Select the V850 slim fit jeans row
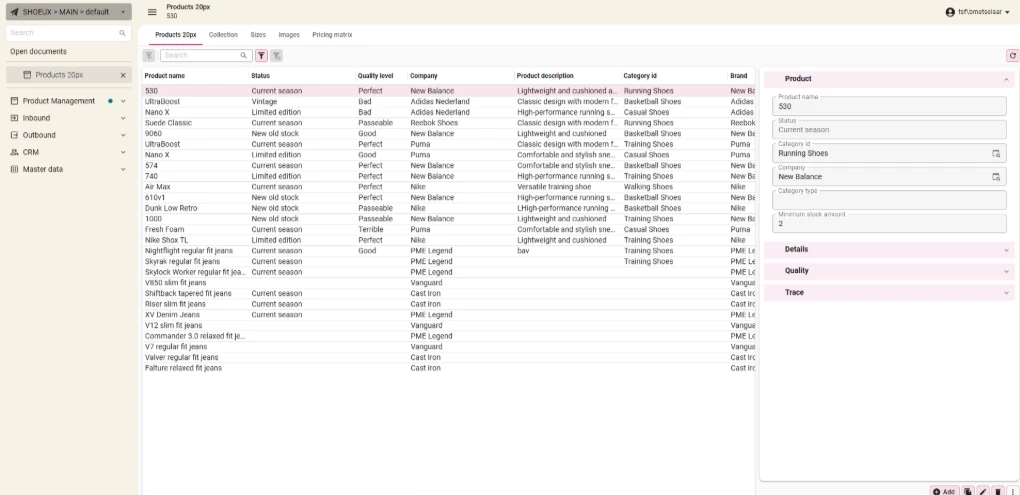Image resolution: width=1020 pixels, height=495 pixels. 448,283
